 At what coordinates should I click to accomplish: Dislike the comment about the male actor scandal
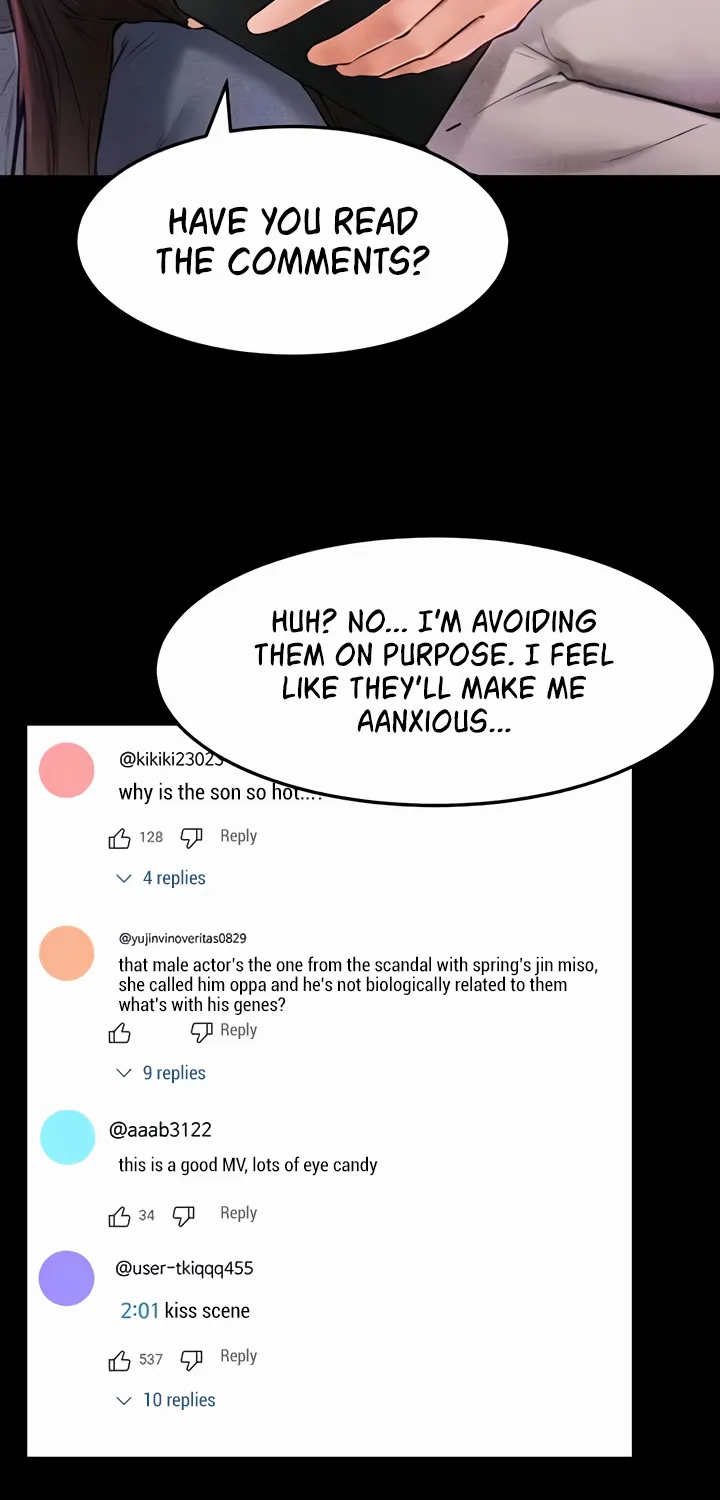(201, 1032)
